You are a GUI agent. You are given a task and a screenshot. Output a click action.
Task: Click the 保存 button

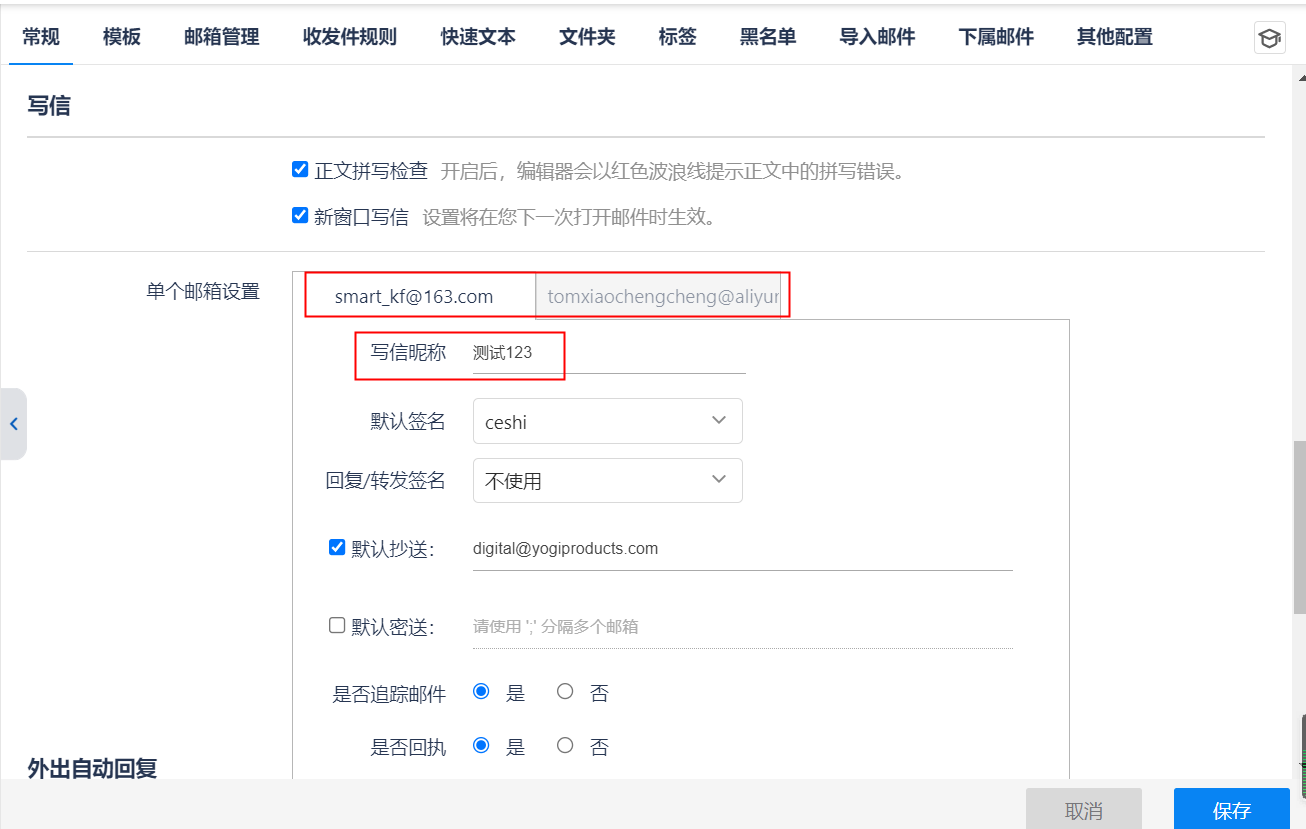1232,810
